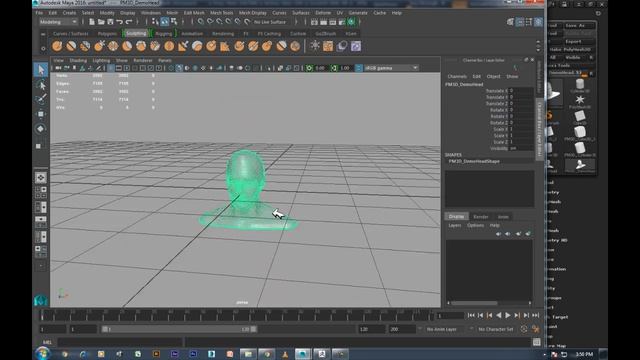
Task: Open the No Character Set dropdown
Action: [x=496, y=329]
